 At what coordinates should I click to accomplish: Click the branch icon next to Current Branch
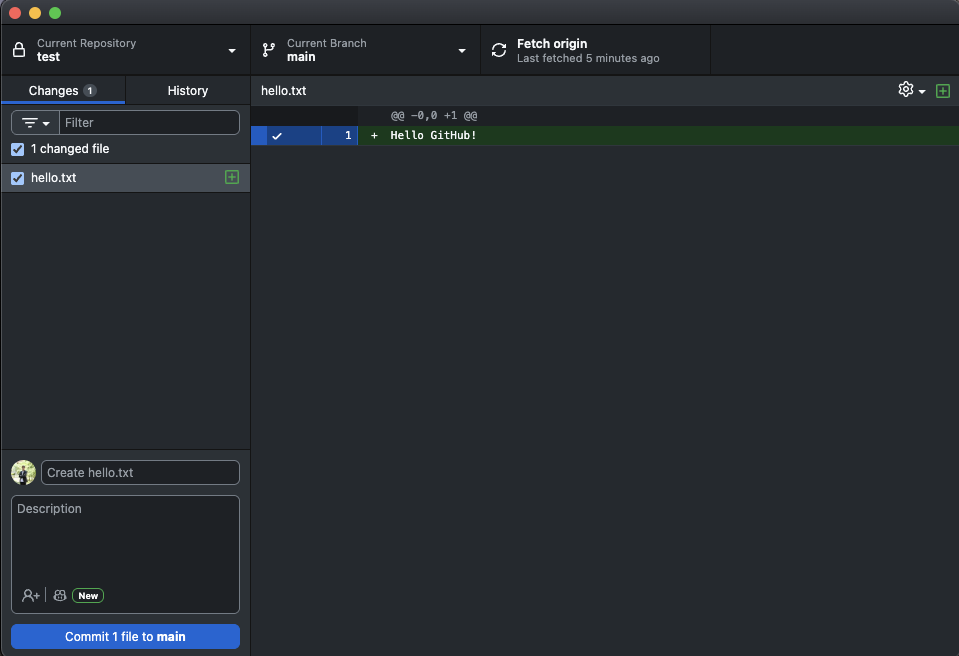coord(269,50)
